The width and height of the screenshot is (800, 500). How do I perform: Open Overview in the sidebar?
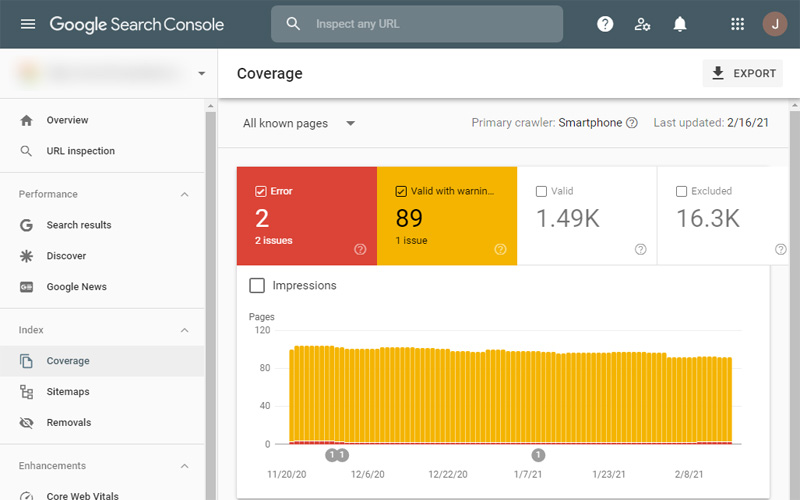102,120
